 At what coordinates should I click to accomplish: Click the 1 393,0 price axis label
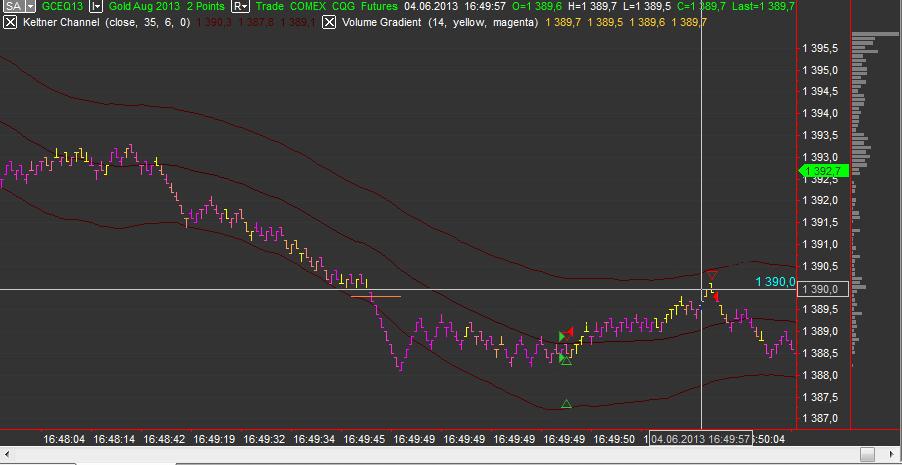pos(820,157)
